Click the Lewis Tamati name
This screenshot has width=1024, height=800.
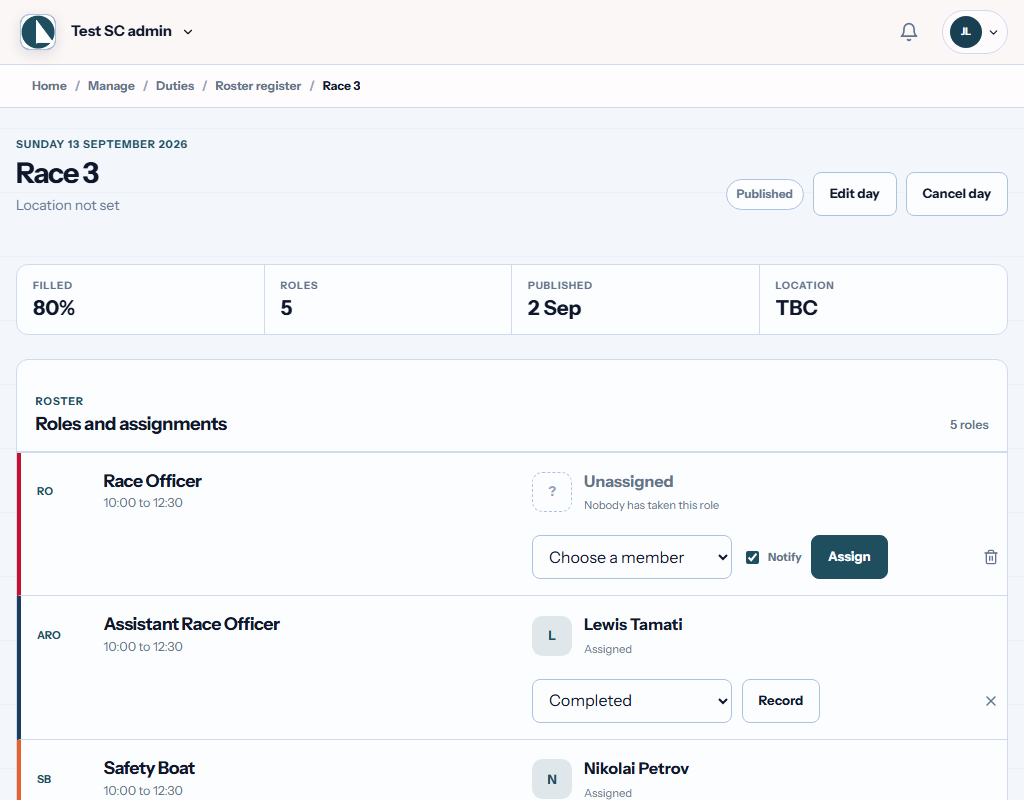[x=633, y=625]
